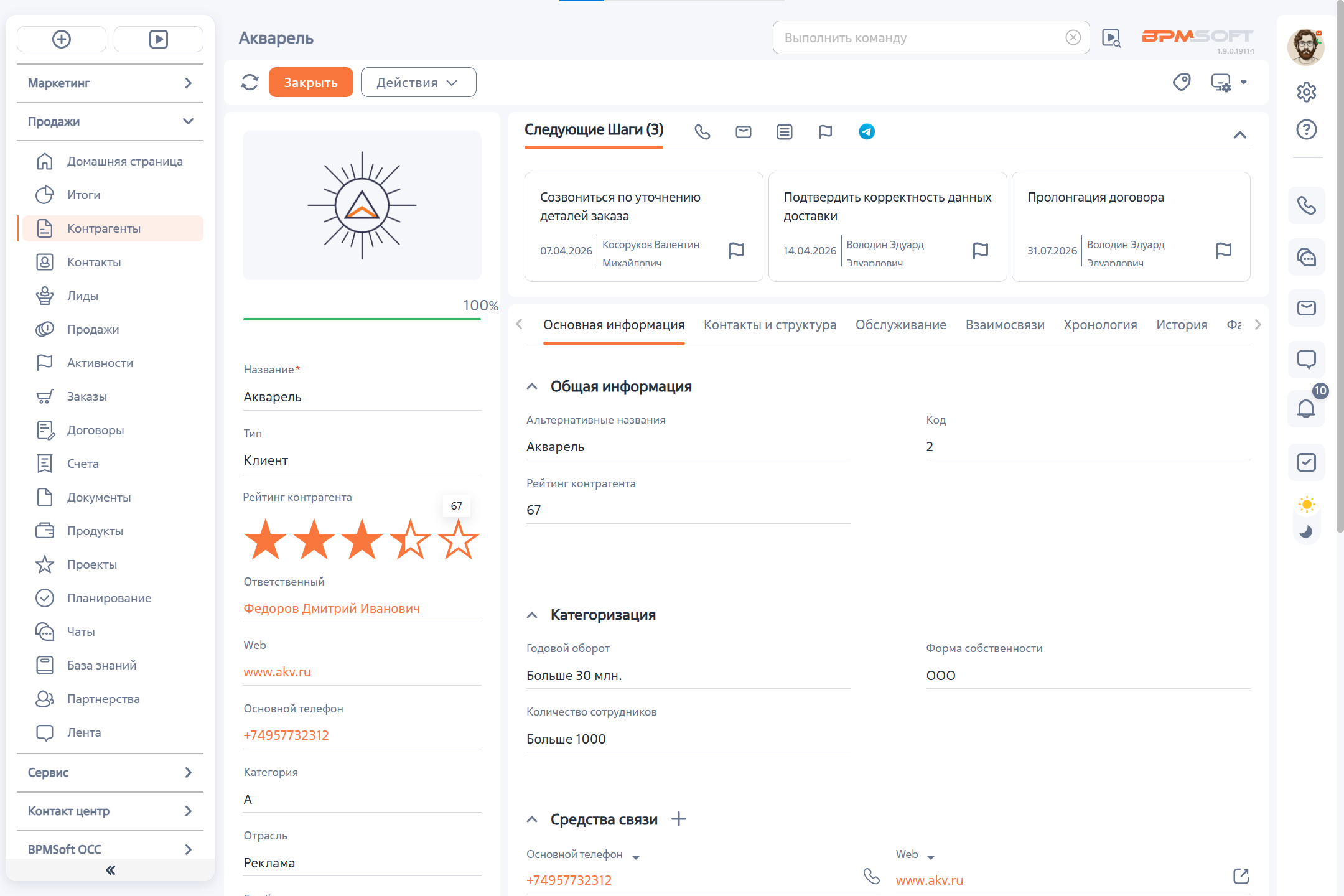Set rating to fourth star
The image size is (1344, 896).
tap(410, 539)
